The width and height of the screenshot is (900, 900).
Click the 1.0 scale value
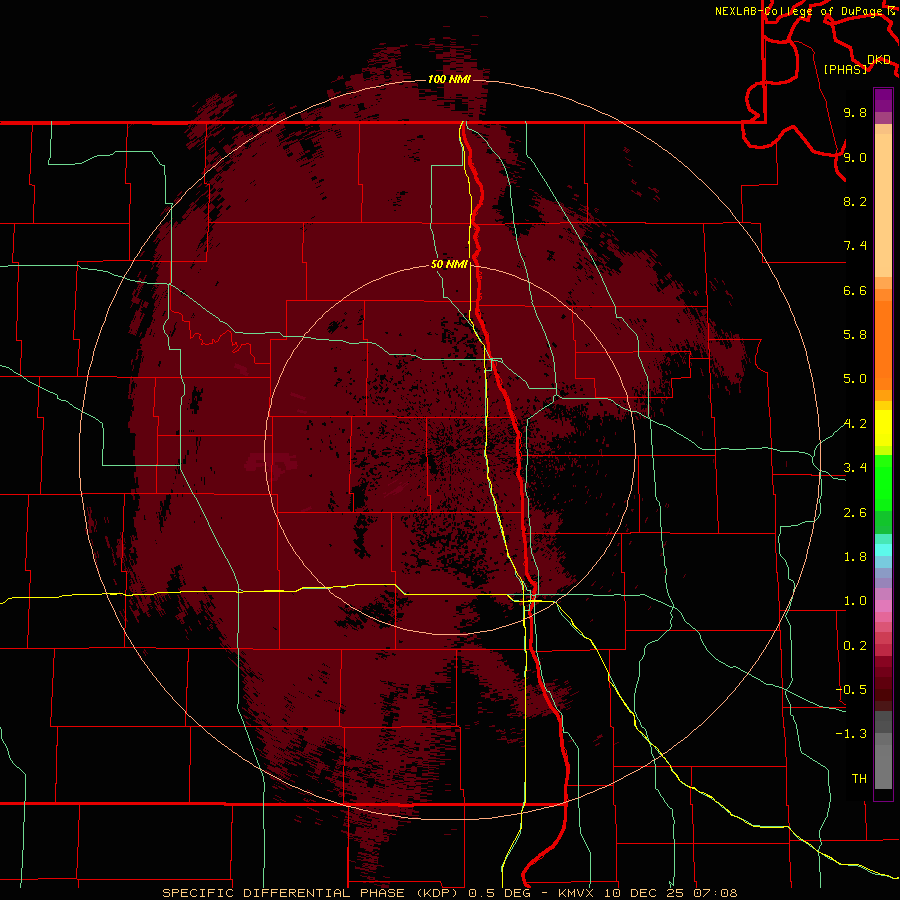(855, 601)
